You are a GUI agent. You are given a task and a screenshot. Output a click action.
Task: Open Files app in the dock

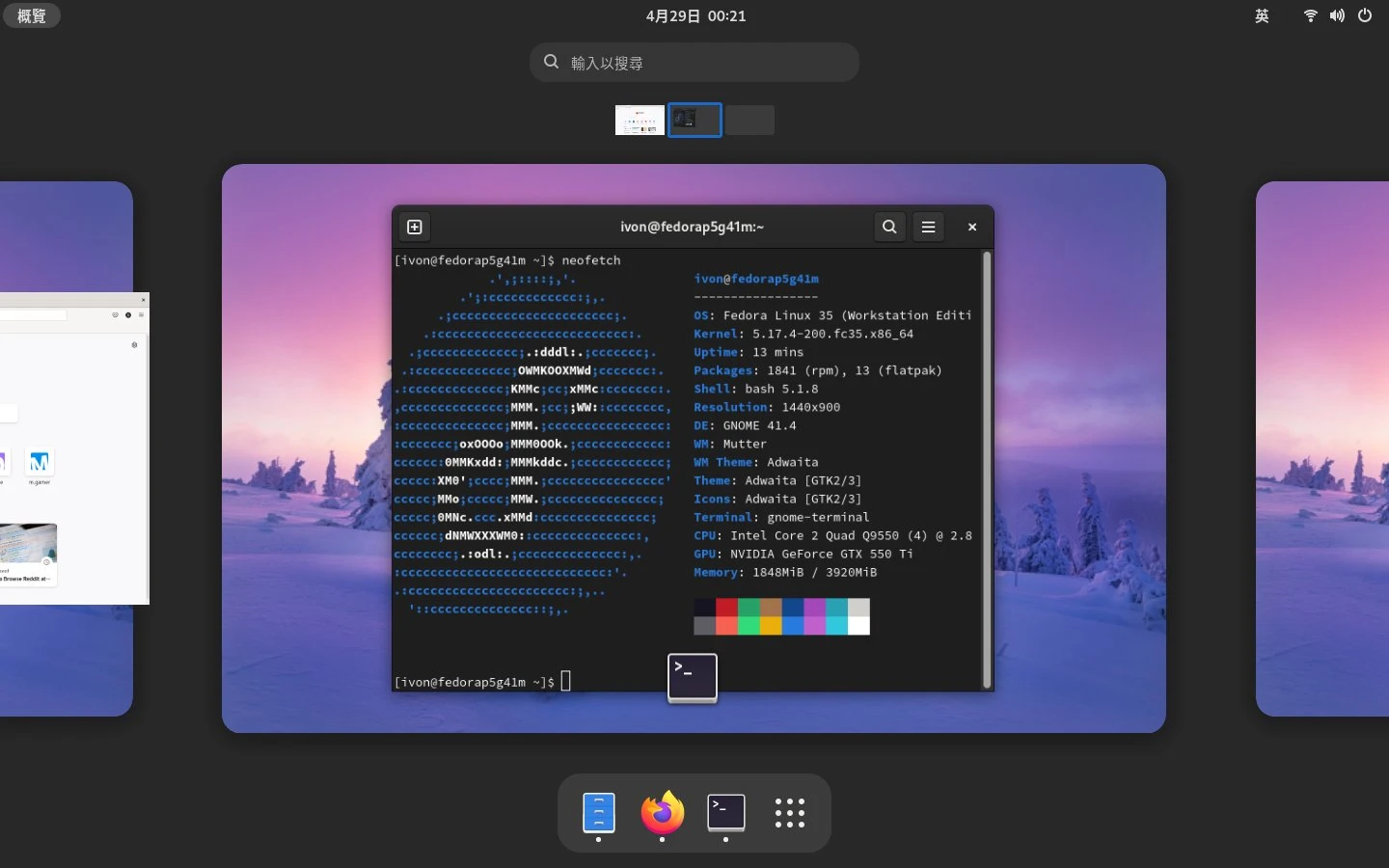click(598, 813)
